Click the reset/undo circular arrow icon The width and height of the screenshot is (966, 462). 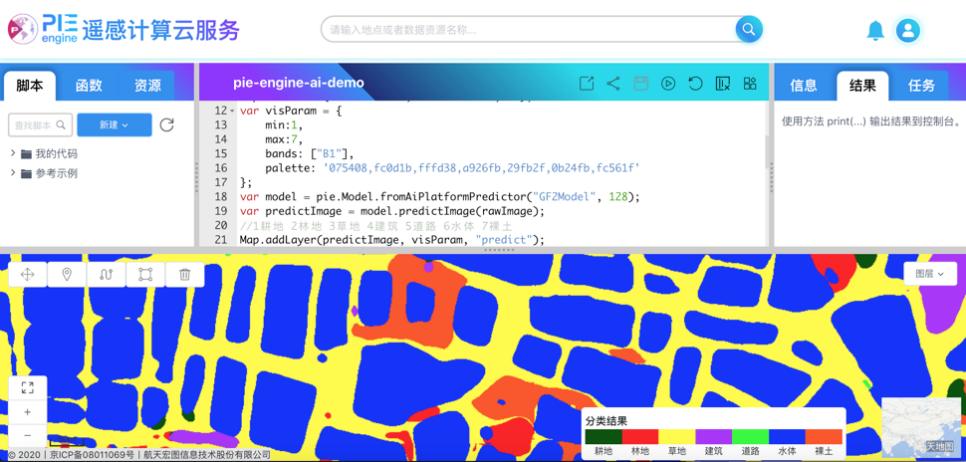695,84
